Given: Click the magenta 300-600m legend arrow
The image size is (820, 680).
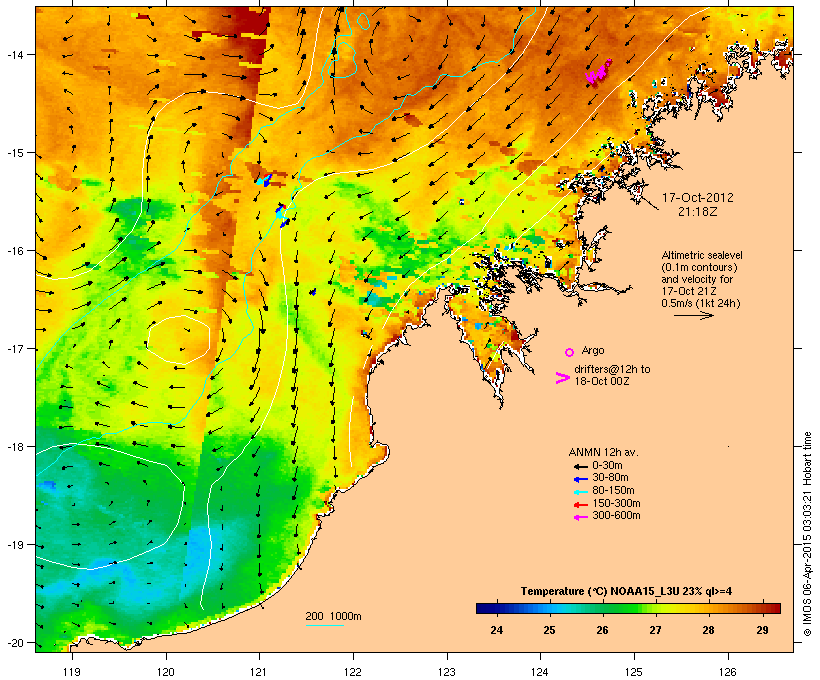Looking at the screenshot, I should tap(580, 517).
